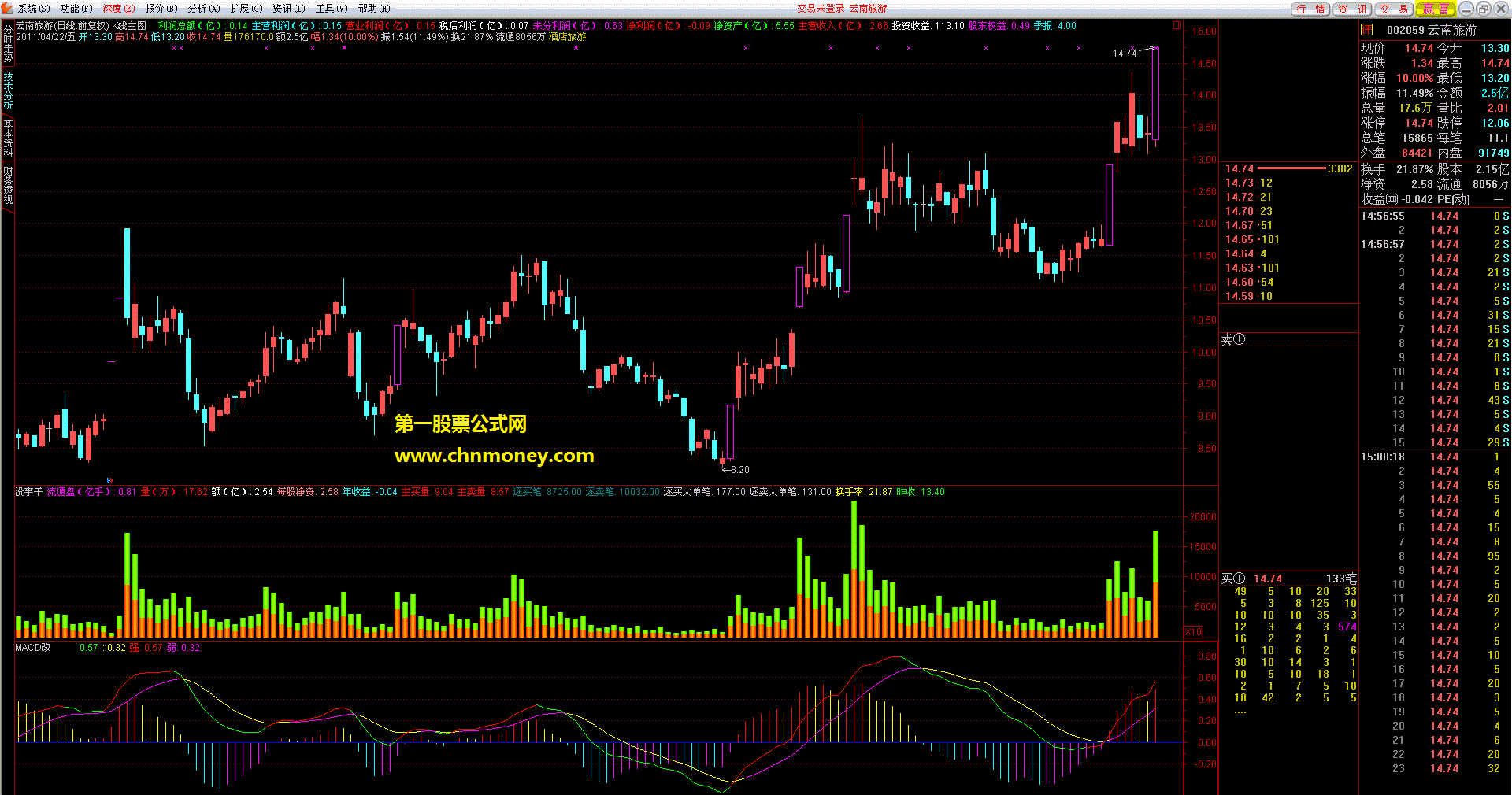Open the 扩展(G) menu
1512x795 pixels.
(246, 9)
